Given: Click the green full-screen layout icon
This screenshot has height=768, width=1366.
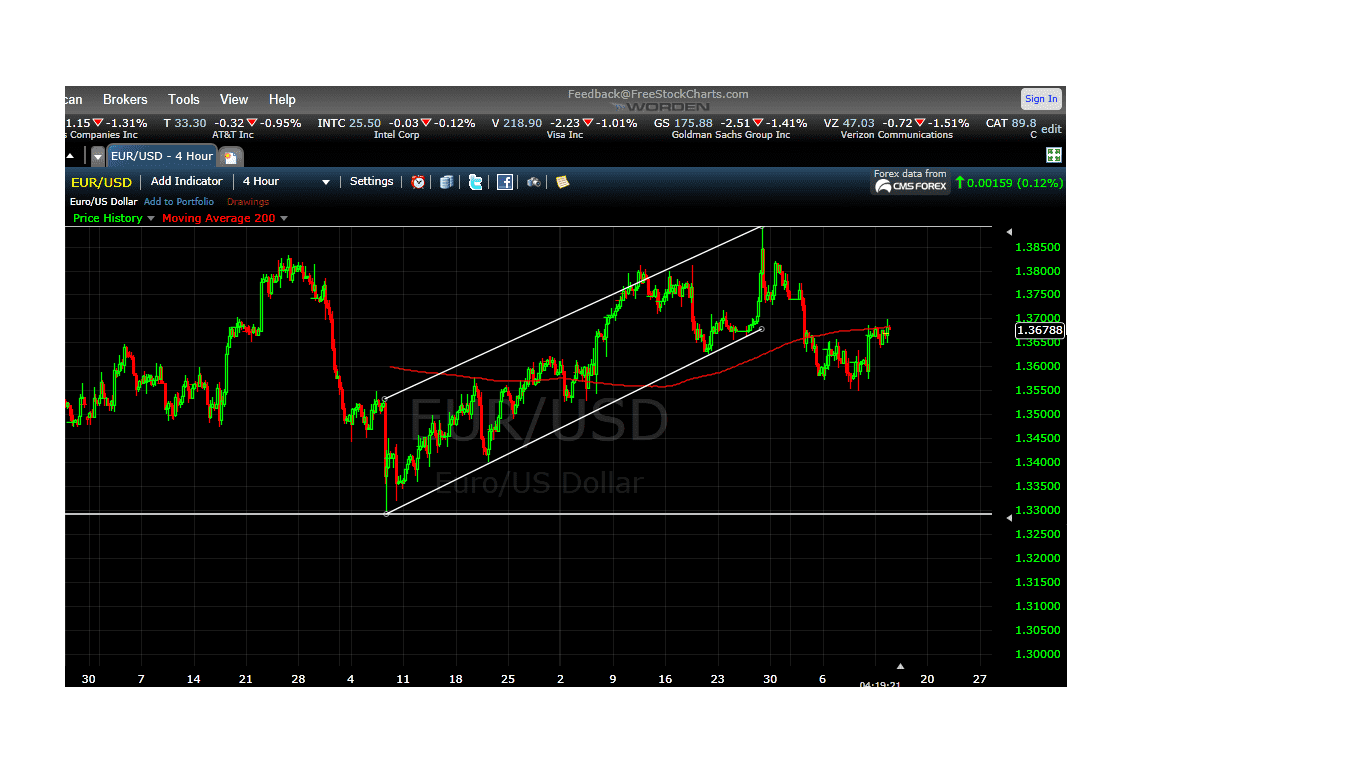Looking at the screenshot, I should [1054, 155].
